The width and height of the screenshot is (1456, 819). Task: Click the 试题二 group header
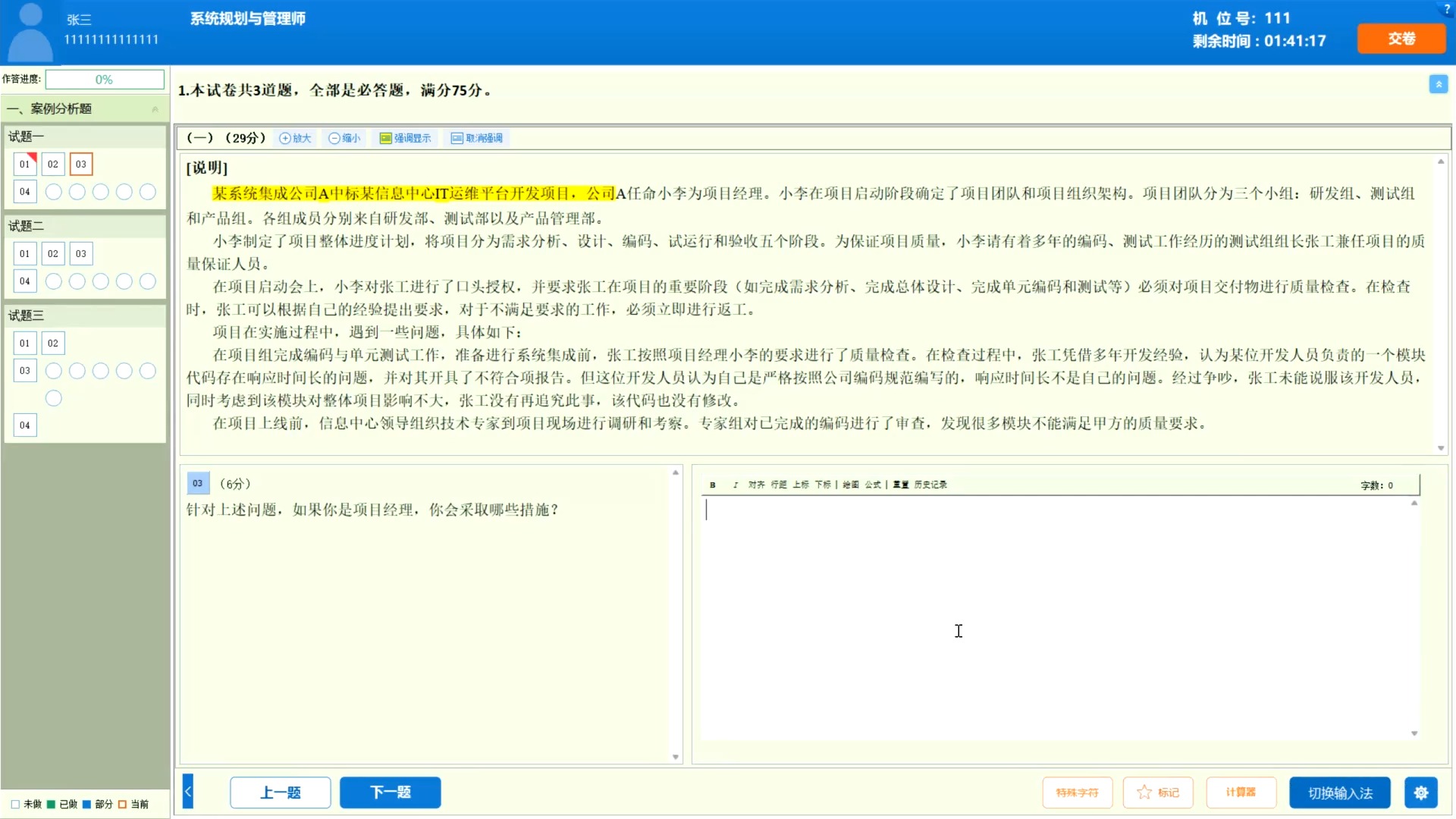coord(85,226)
